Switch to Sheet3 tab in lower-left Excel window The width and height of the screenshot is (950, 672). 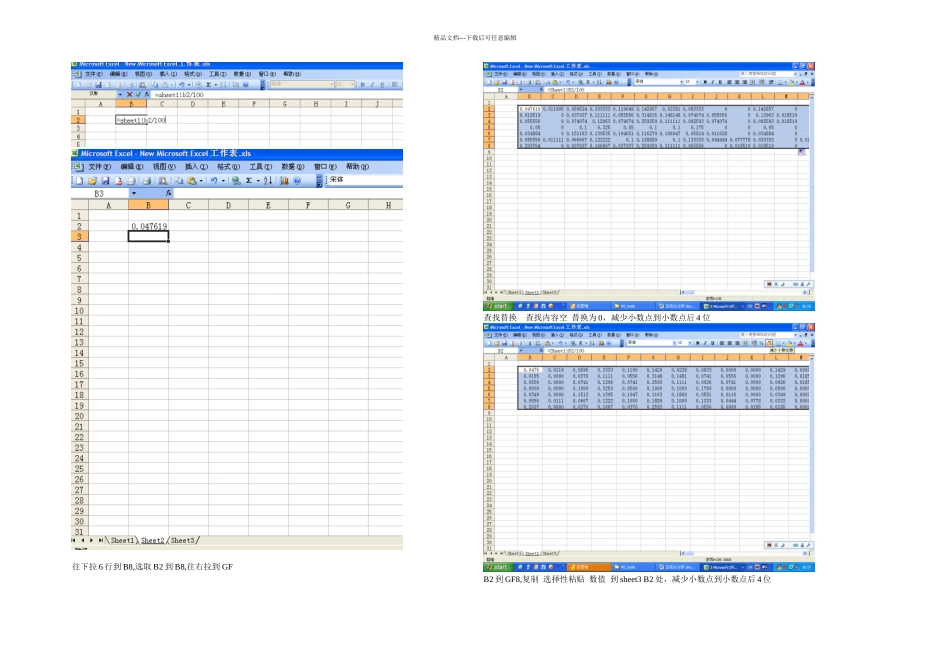coord(182,540)
